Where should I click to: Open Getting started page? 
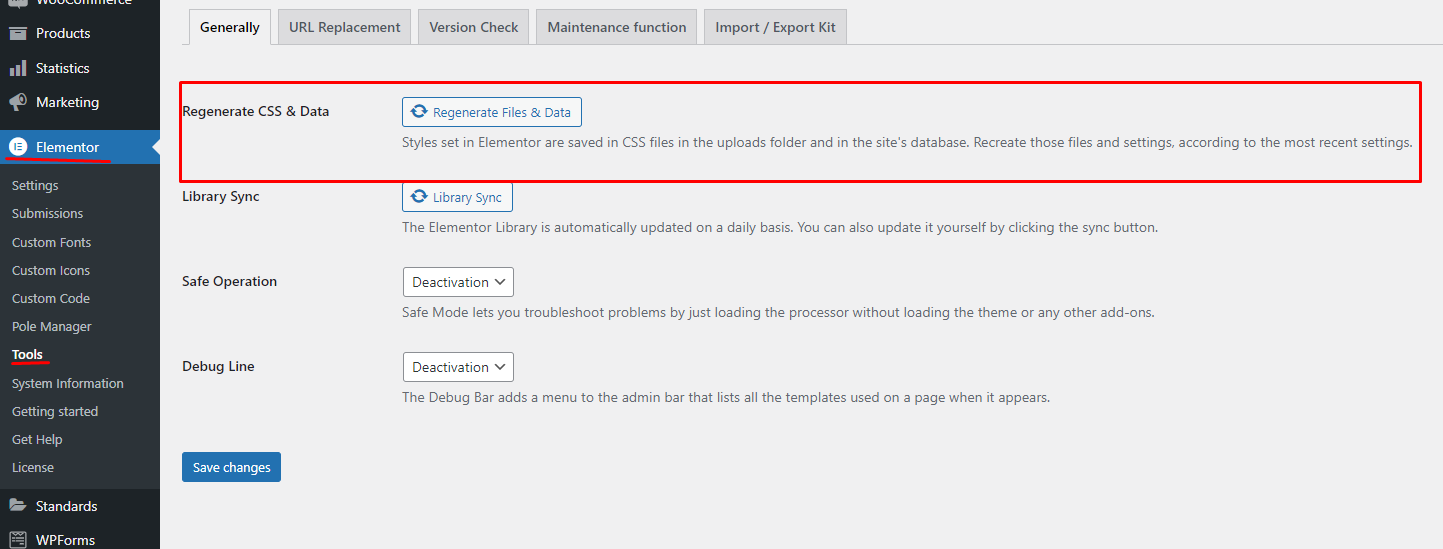(55, 411)
